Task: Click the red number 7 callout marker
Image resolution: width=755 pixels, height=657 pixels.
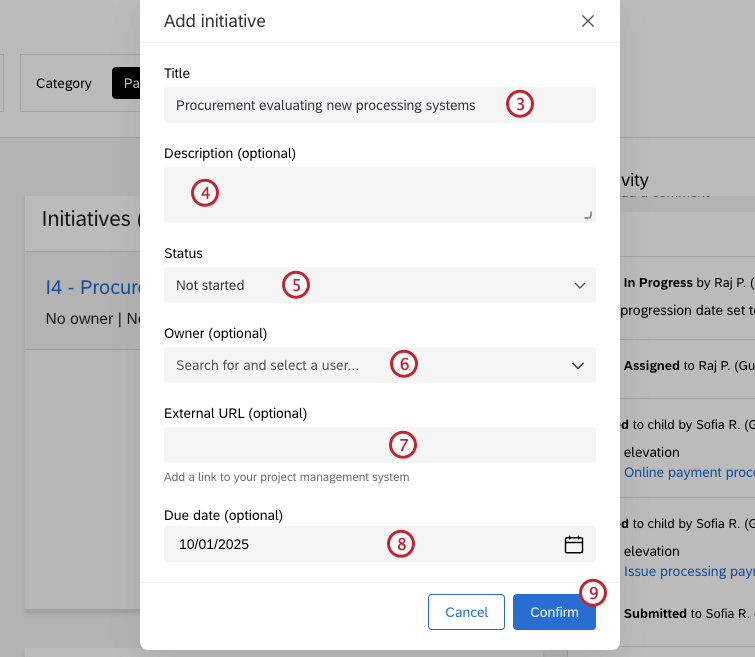Action: point(401,444)
